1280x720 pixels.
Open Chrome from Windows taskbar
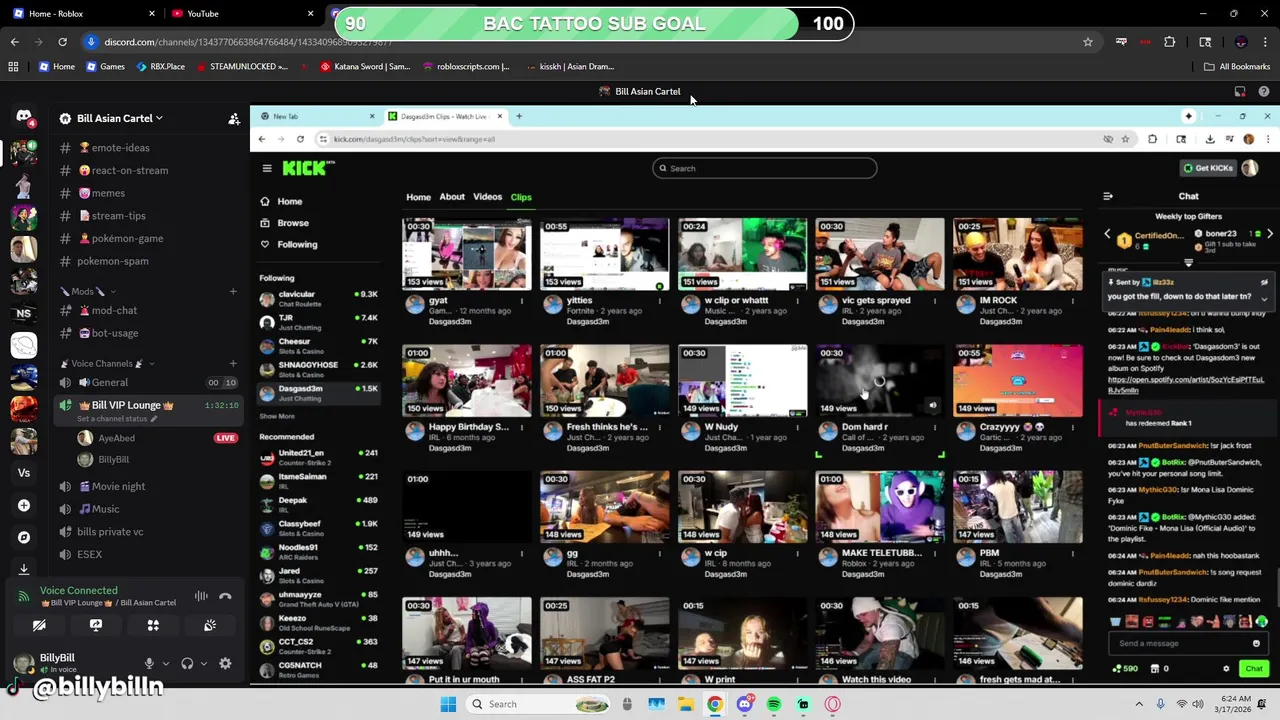(715, 704)
